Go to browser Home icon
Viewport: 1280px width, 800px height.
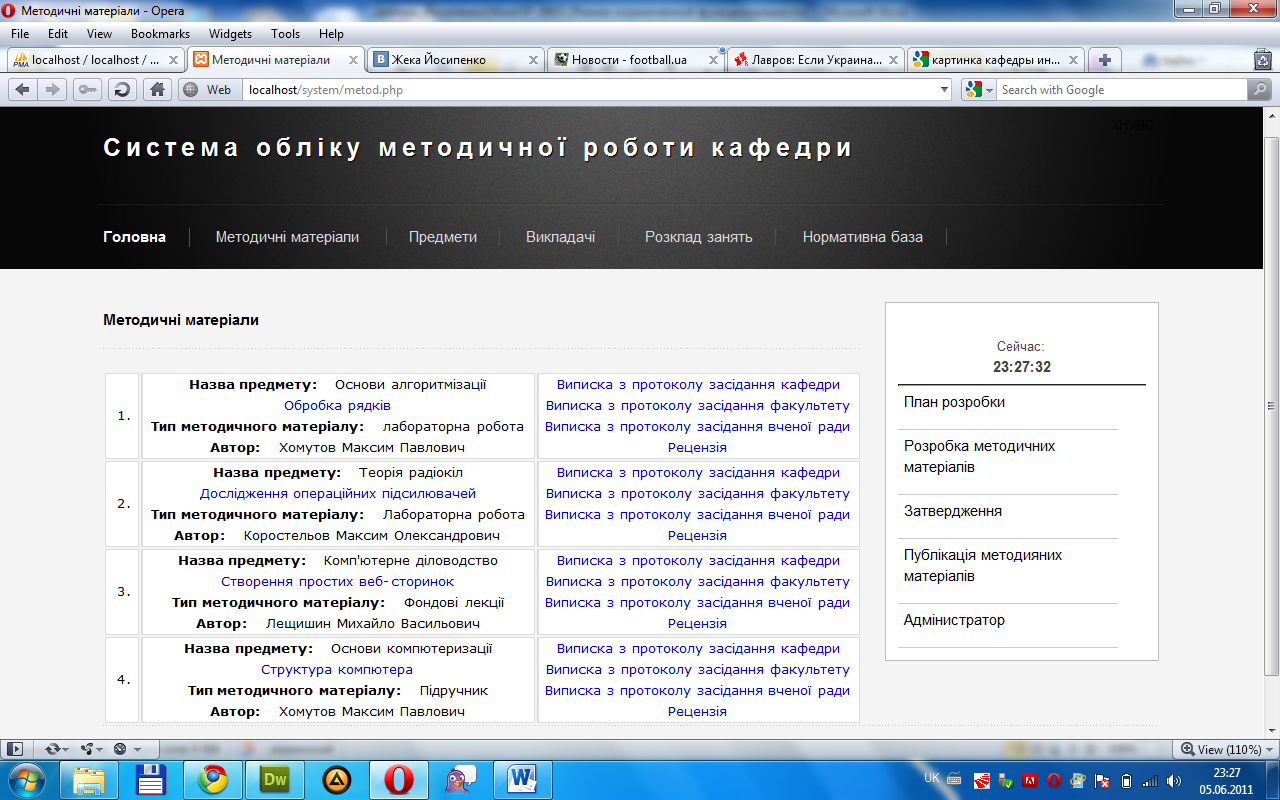pos(157,90)
